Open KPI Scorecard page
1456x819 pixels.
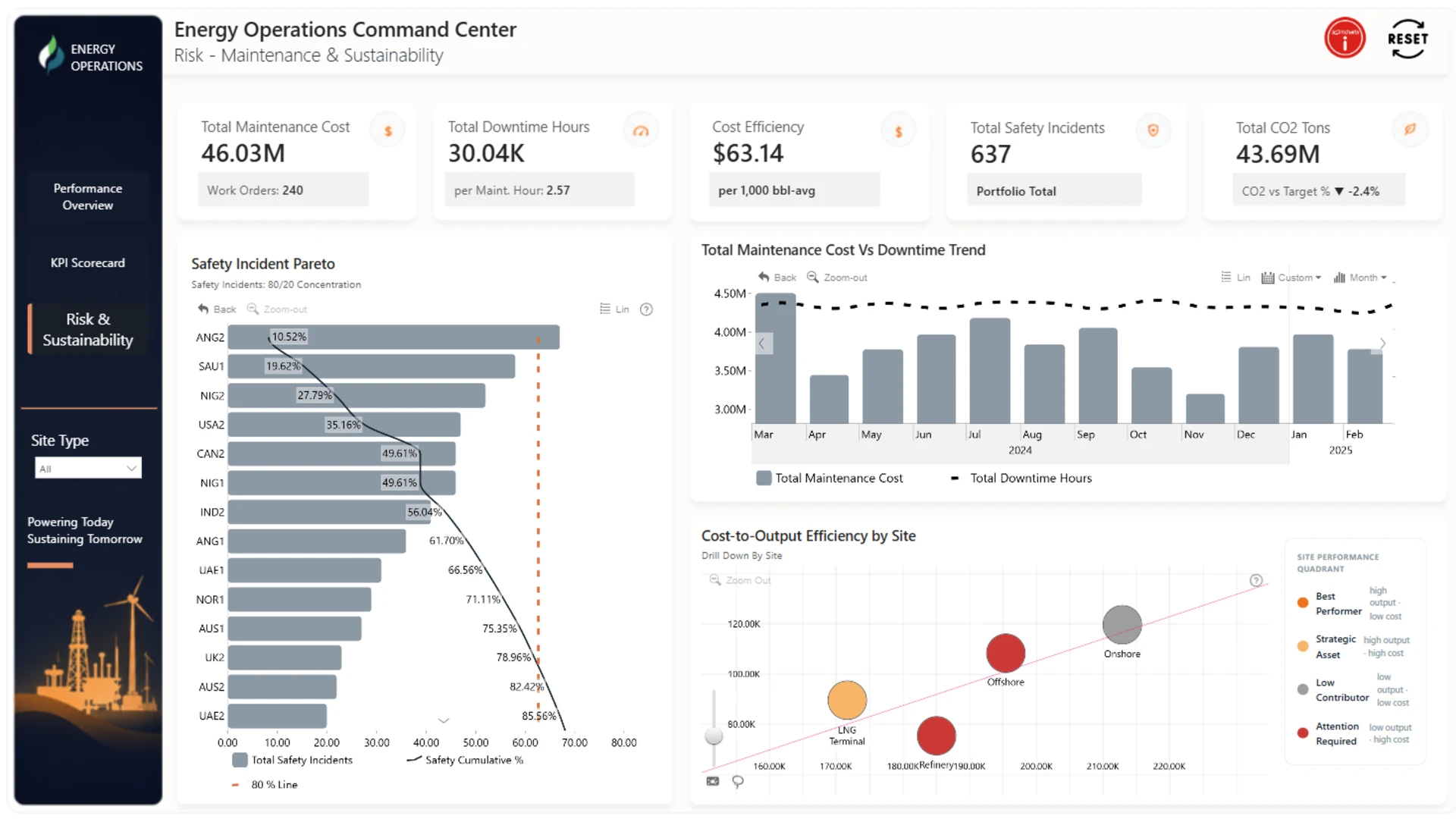coord(88,263)
